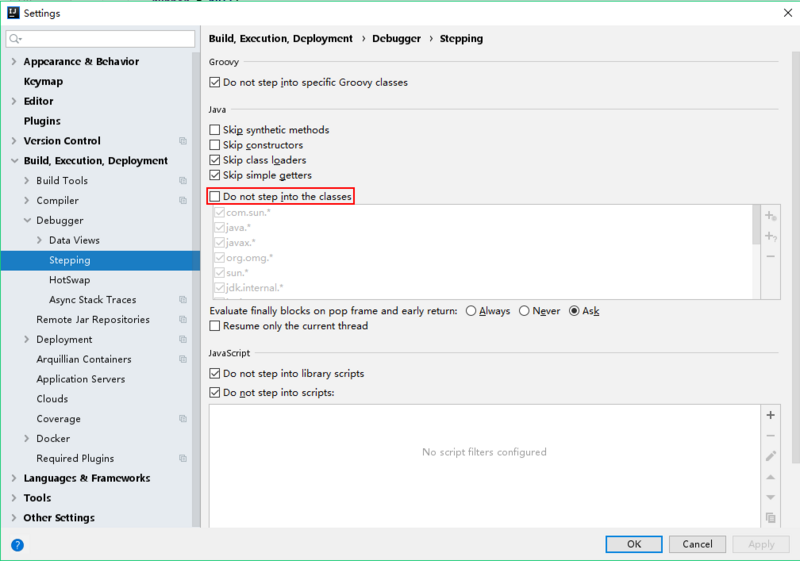Image resolution: width=800 pixels, height=561 pixels.
Task: Expand the Editor tree node
Action: (x=14, y=101)
